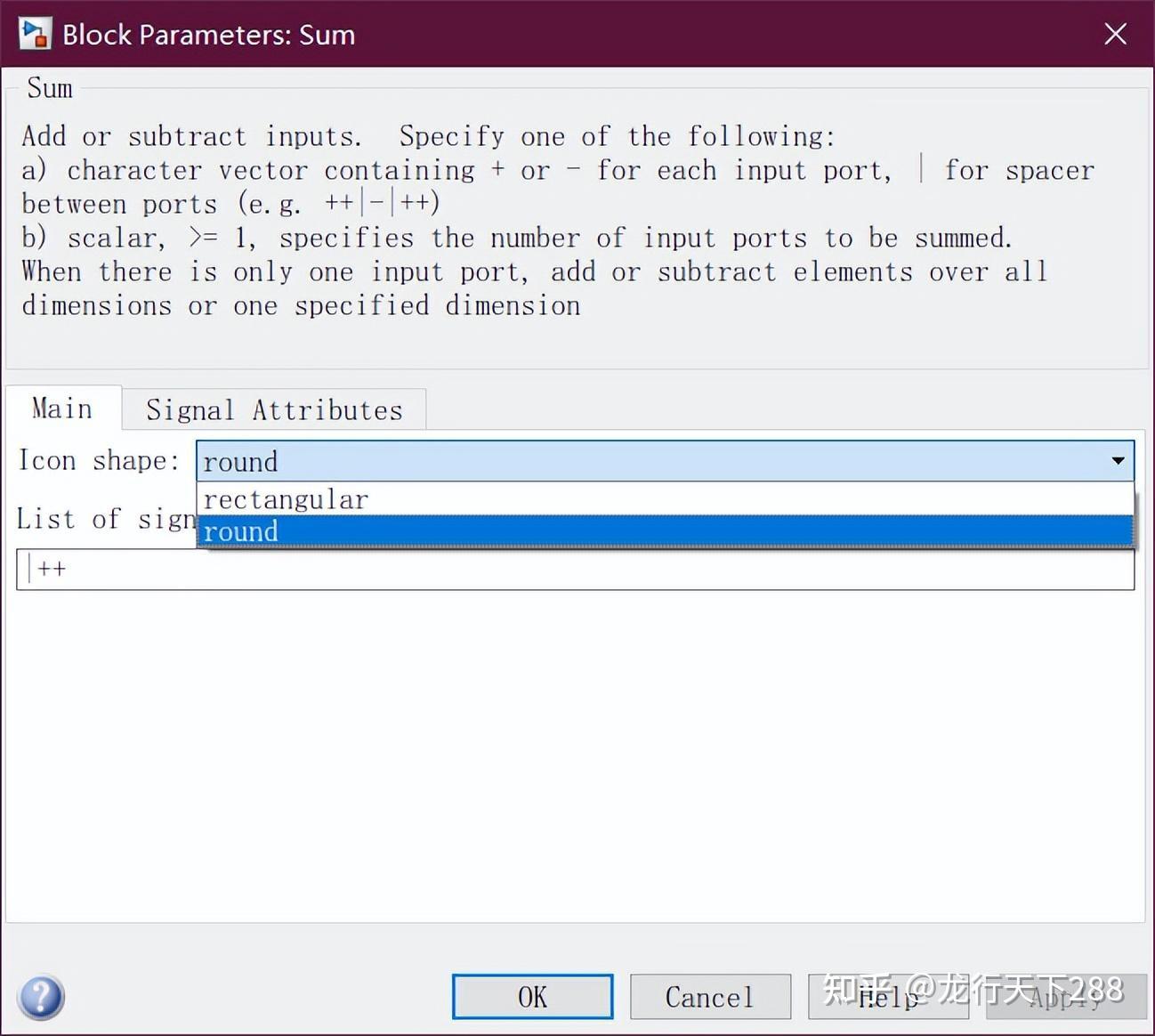Switch to the Signal Attributes tab
This screenshot has height=1036, width=1155.
[274, 409]
